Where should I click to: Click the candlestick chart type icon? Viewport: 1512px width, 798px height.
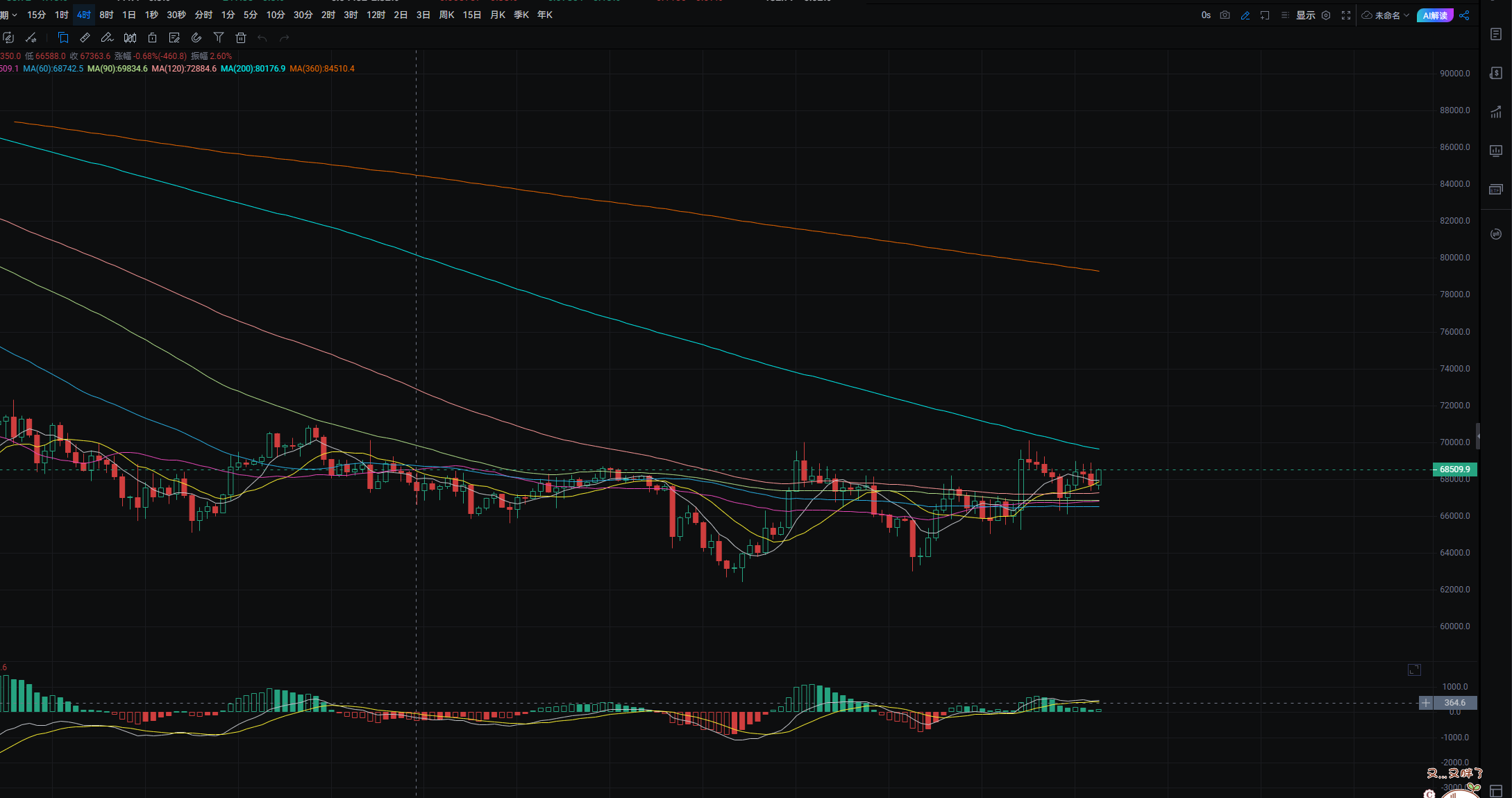(130, 38)
